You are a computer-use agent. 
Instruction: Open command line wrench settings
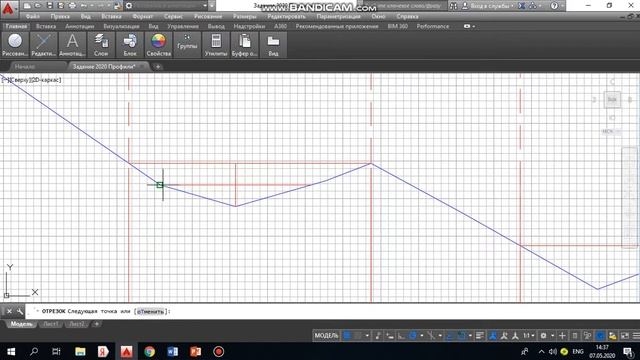(20, 311)
